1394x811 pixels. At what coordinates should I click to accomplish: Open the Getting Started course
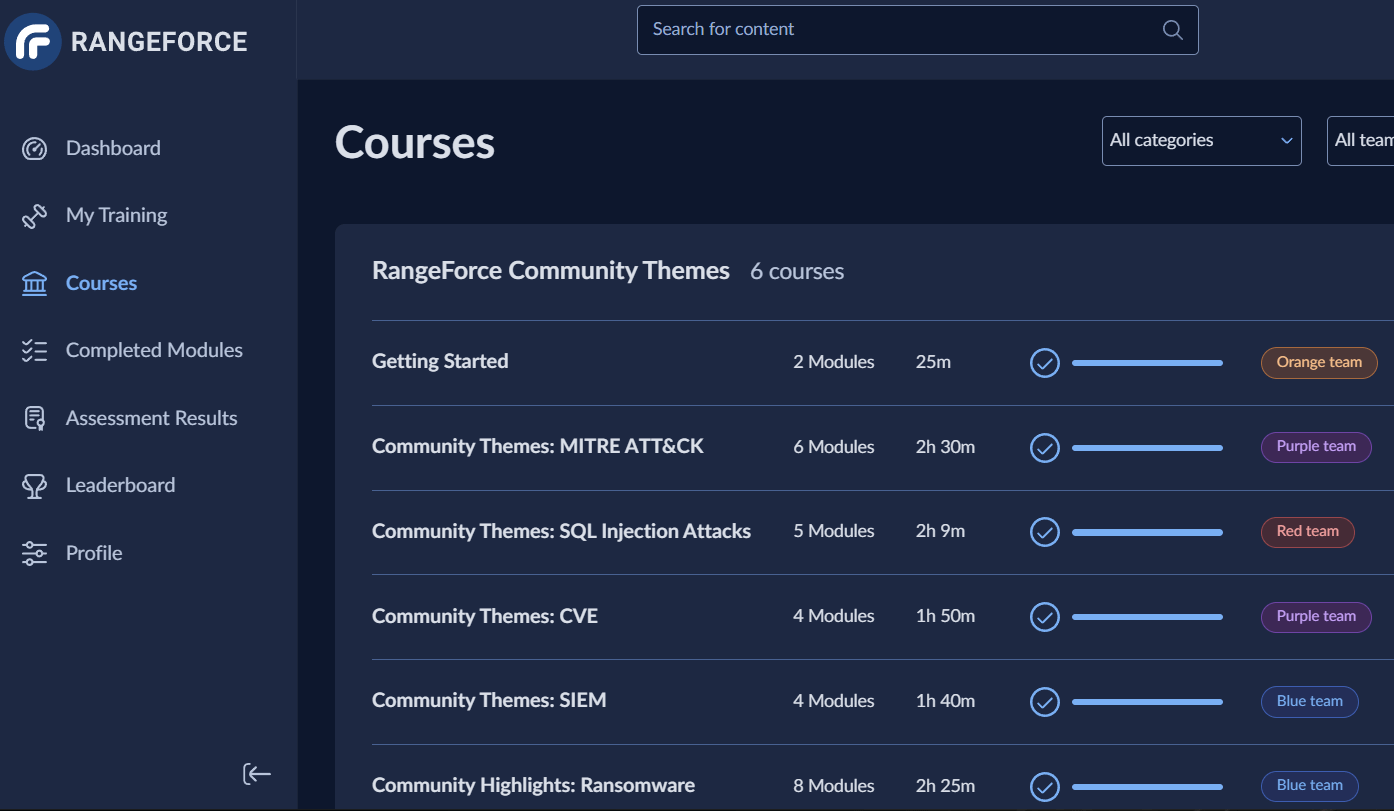click(440, 362)
